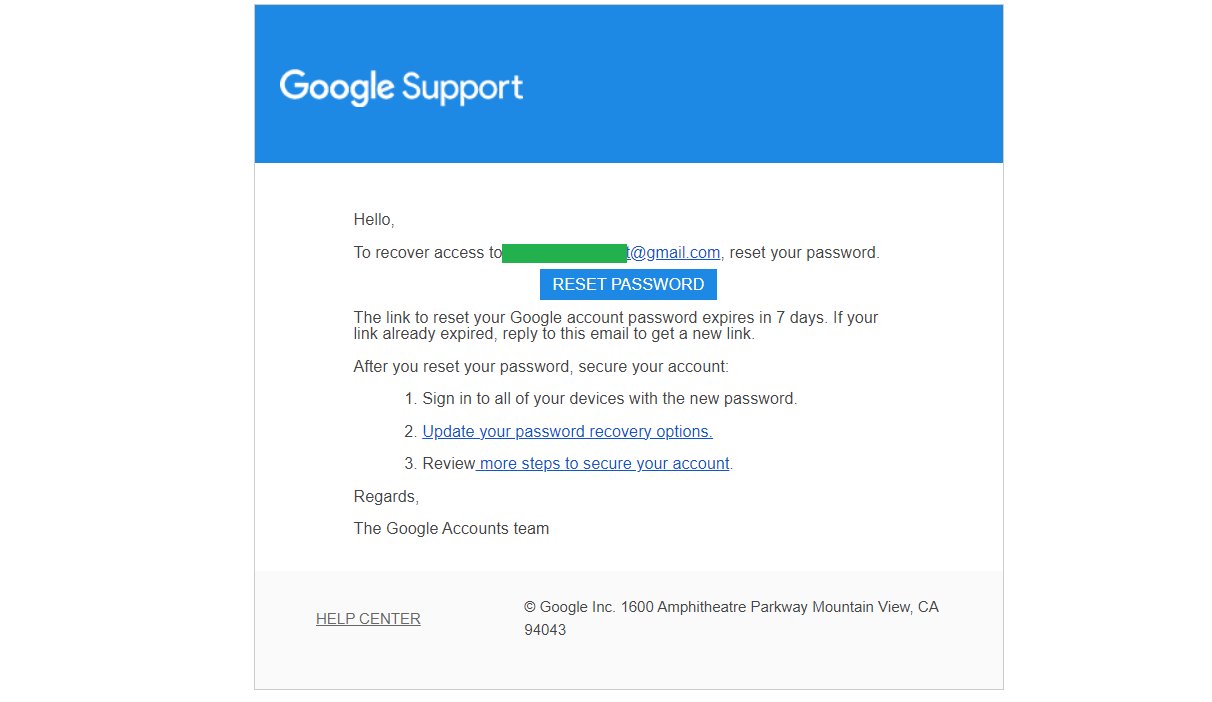Open the @gmail.com email address link
The height and width of the screenshot is (702, 1212).
pyautogui.click(x=673, y=253)
